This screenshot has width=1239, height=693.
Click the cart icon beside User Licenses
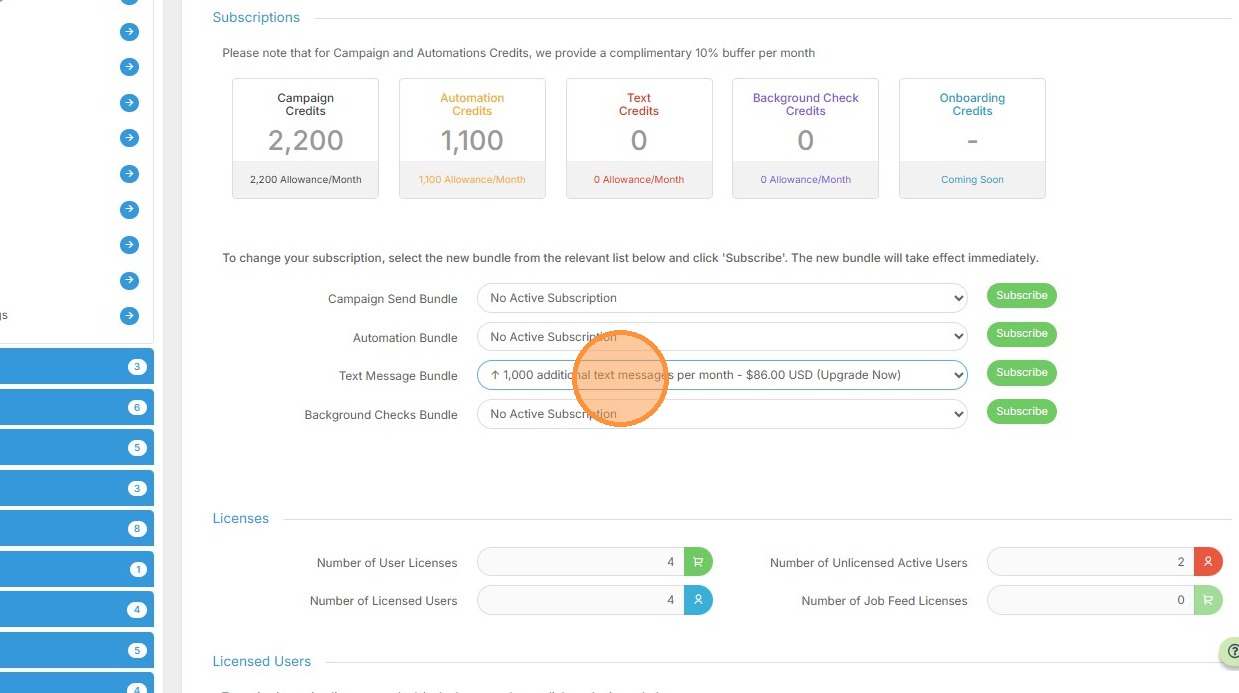click(698, 562)
